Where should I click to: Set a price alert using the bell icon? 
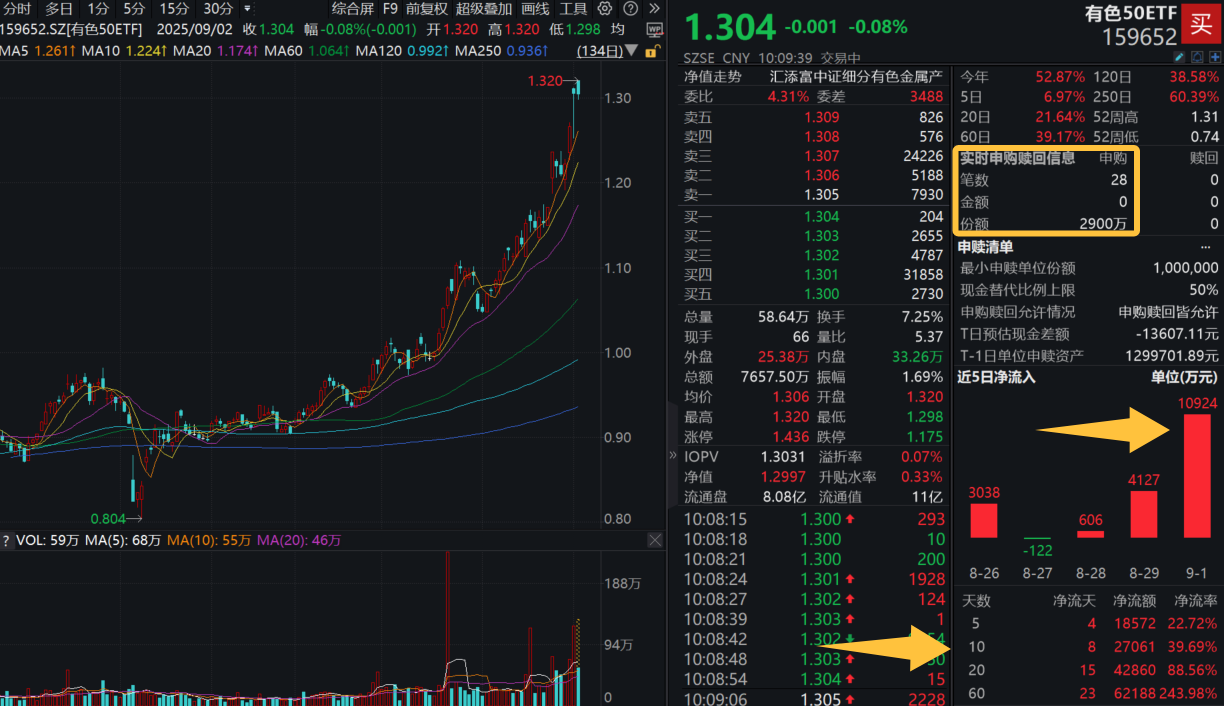click(1197, 57)
